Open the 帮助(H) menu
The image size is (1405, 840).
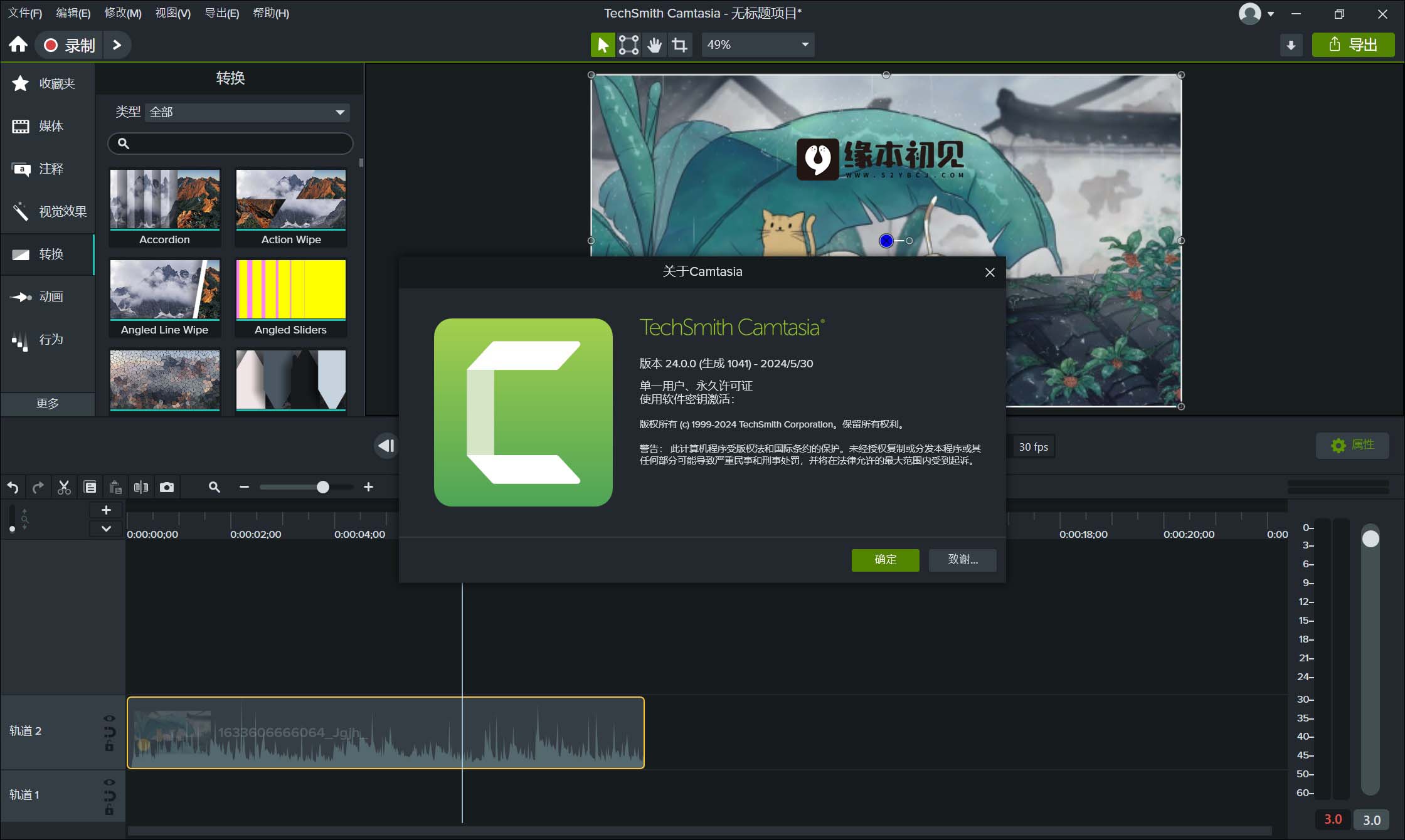[x=271, y=13]
